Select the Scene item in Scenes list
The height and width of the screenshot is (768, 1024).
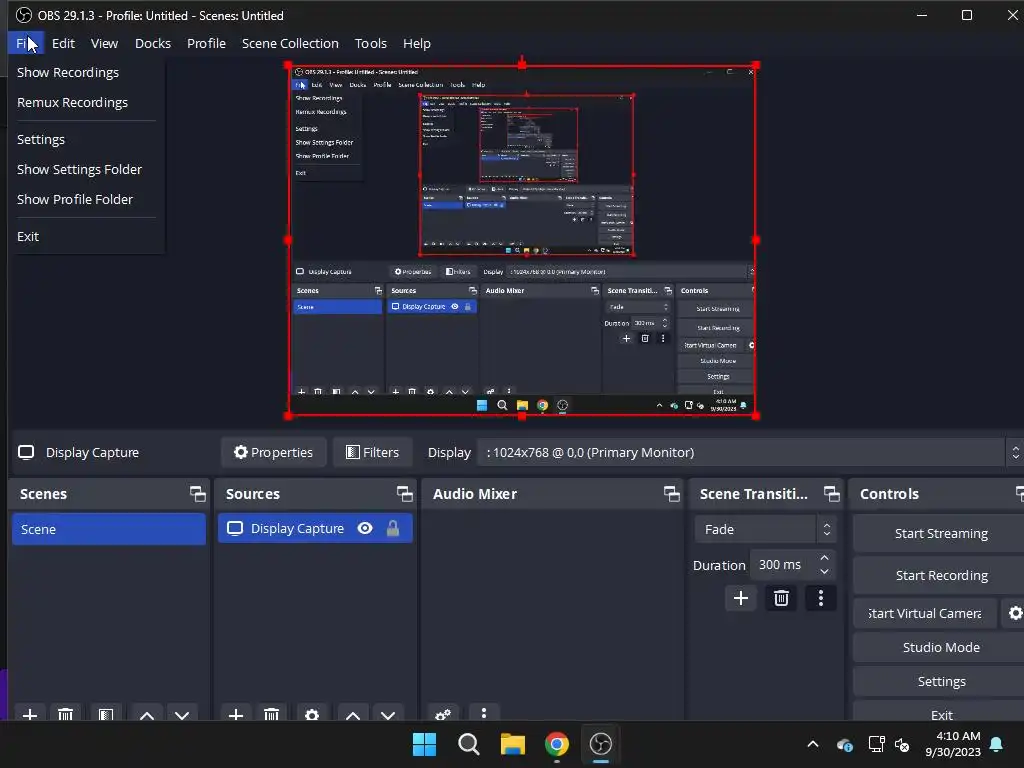pos(108,529)
